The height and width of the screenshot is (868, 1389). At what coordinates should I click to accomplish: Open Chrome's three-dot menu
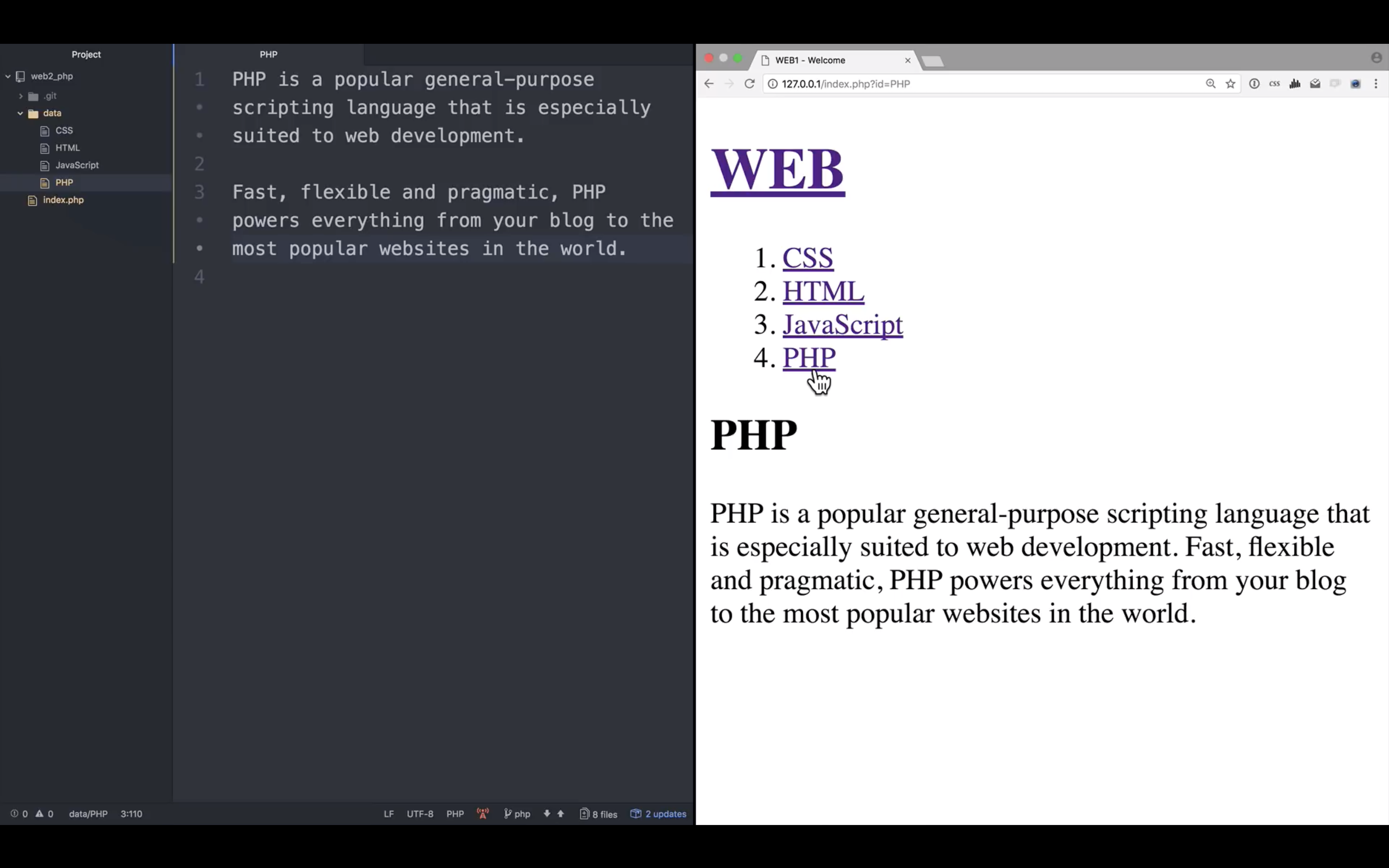[1376, 84]
